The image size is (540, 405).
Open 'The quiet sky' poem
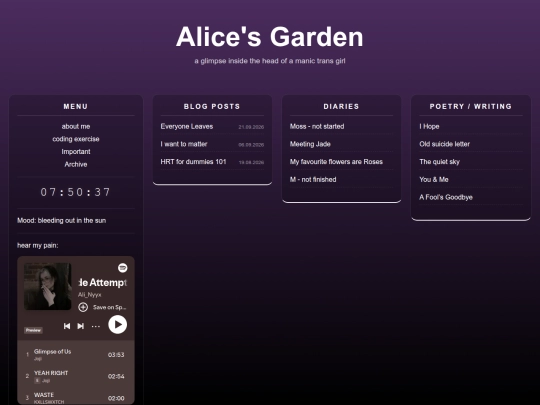click(439, 162)
